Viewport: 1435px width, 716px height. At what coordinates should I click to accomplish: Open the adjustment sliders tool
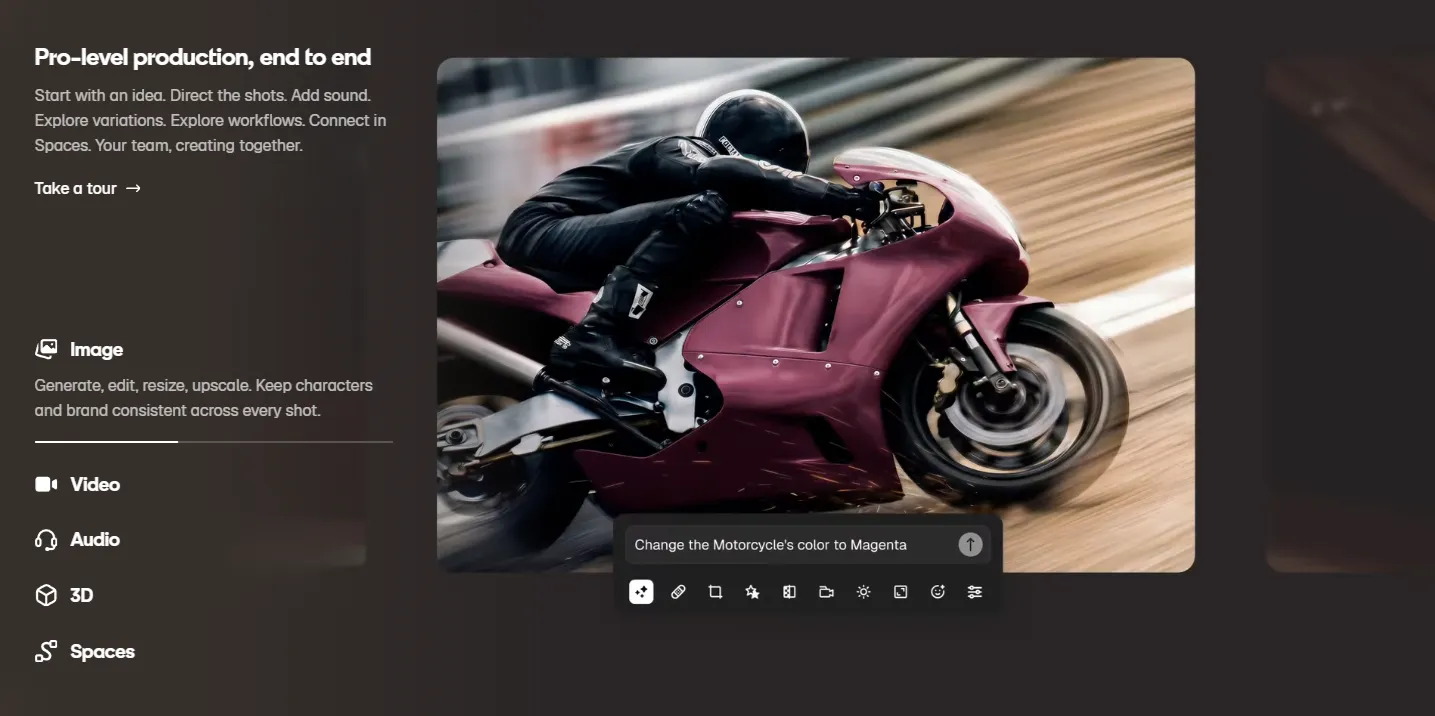[975, 592]
